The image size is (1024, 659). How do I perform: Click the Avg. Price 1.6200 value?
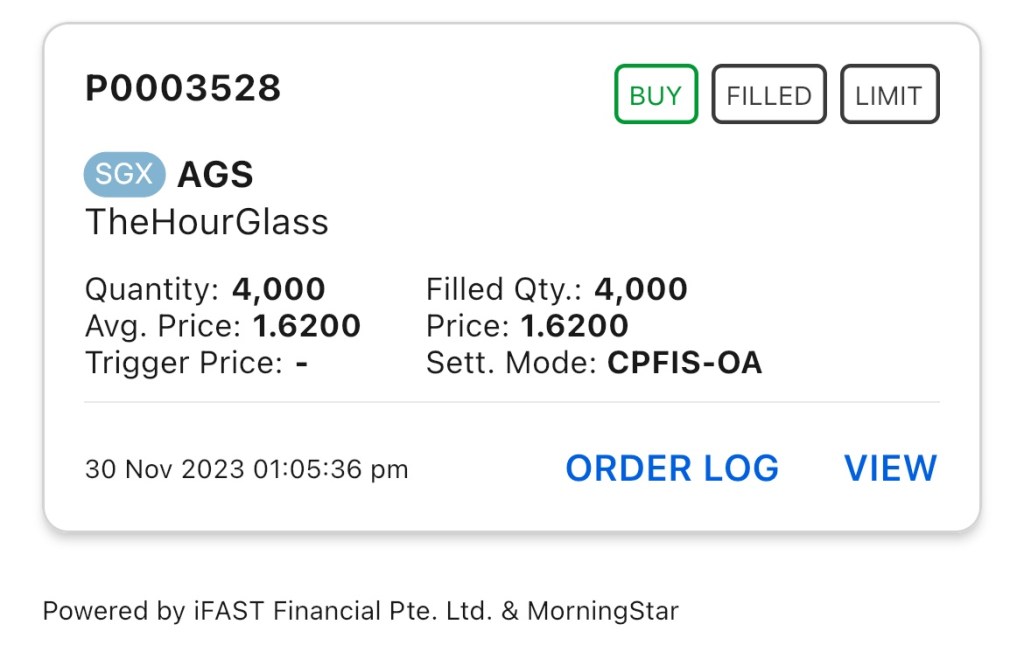306,326
